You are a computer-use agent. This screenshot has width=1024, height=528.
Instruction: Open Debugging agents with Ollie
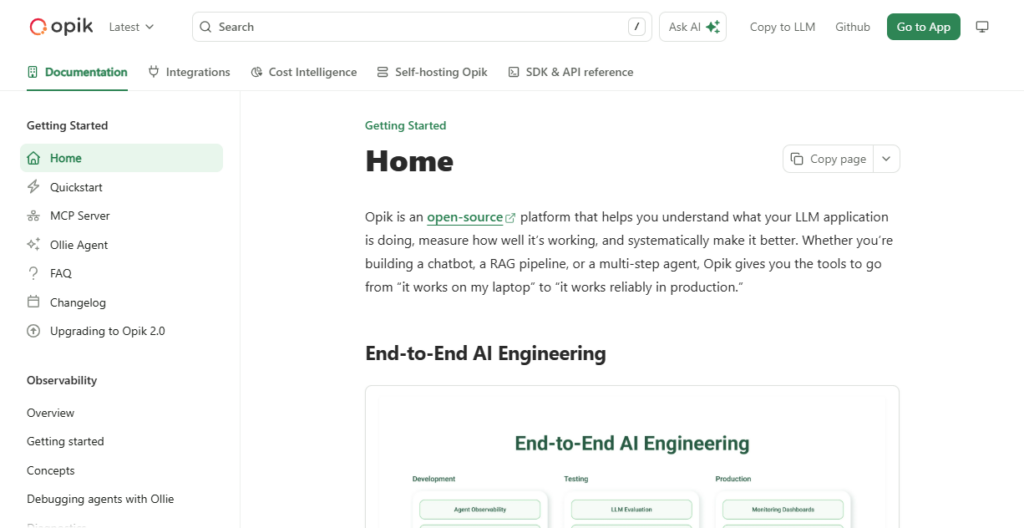(x=100, y=499)
